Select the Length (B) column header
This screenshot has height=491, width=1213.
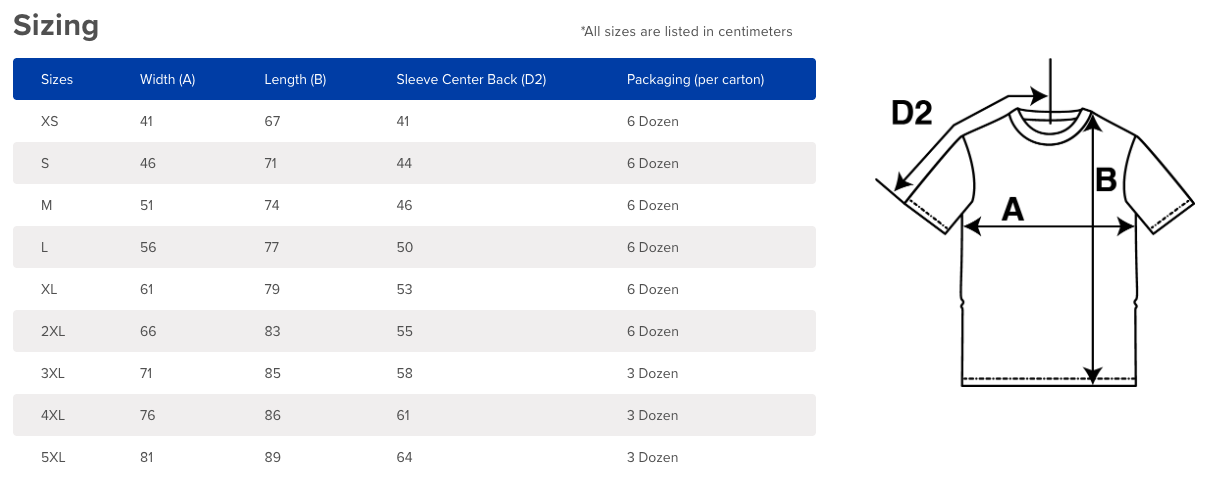click(x=295, y=79)
